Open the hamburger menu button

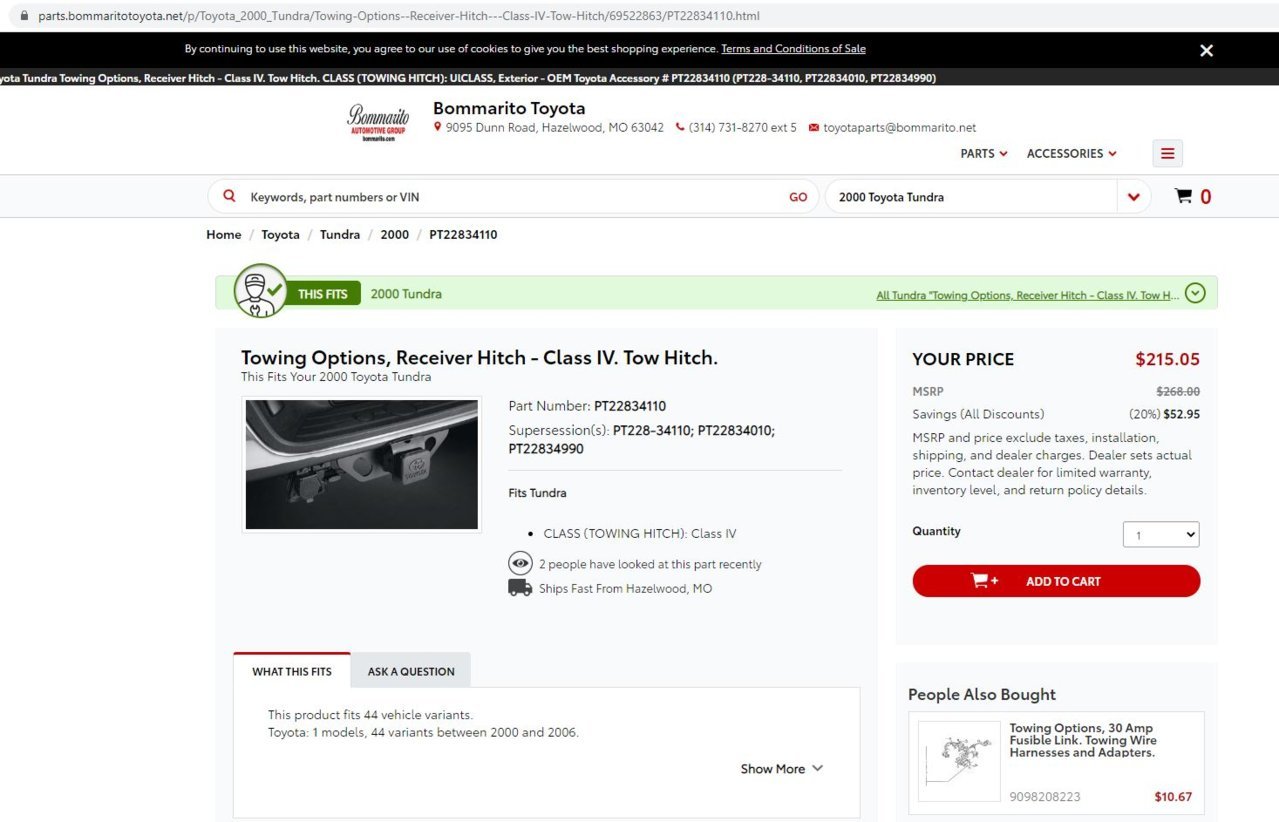click(1167, 153)
